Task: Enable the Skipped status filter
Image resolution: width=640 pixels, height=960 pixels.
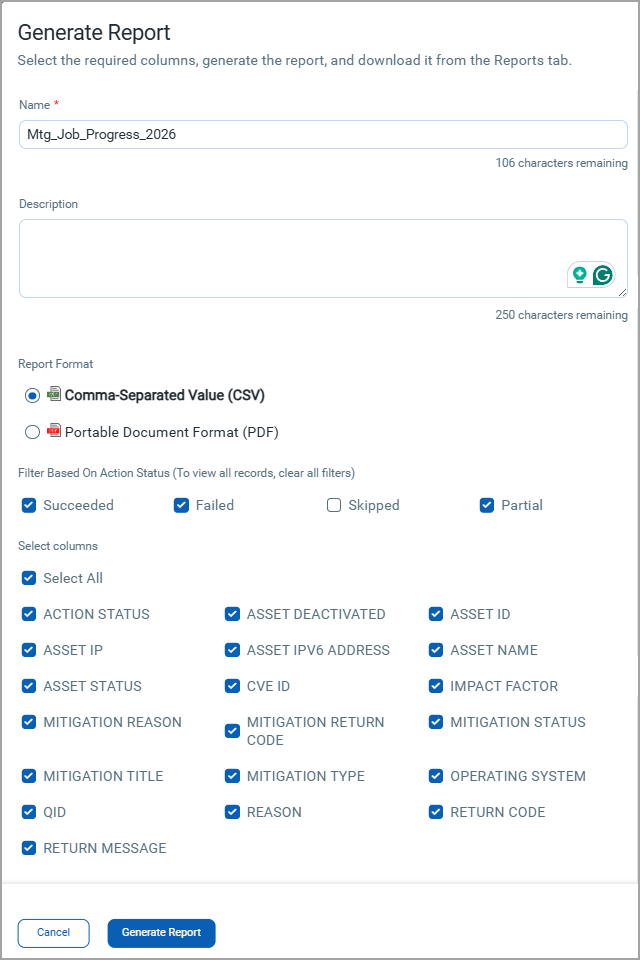Action: click(x=334, y=505)
